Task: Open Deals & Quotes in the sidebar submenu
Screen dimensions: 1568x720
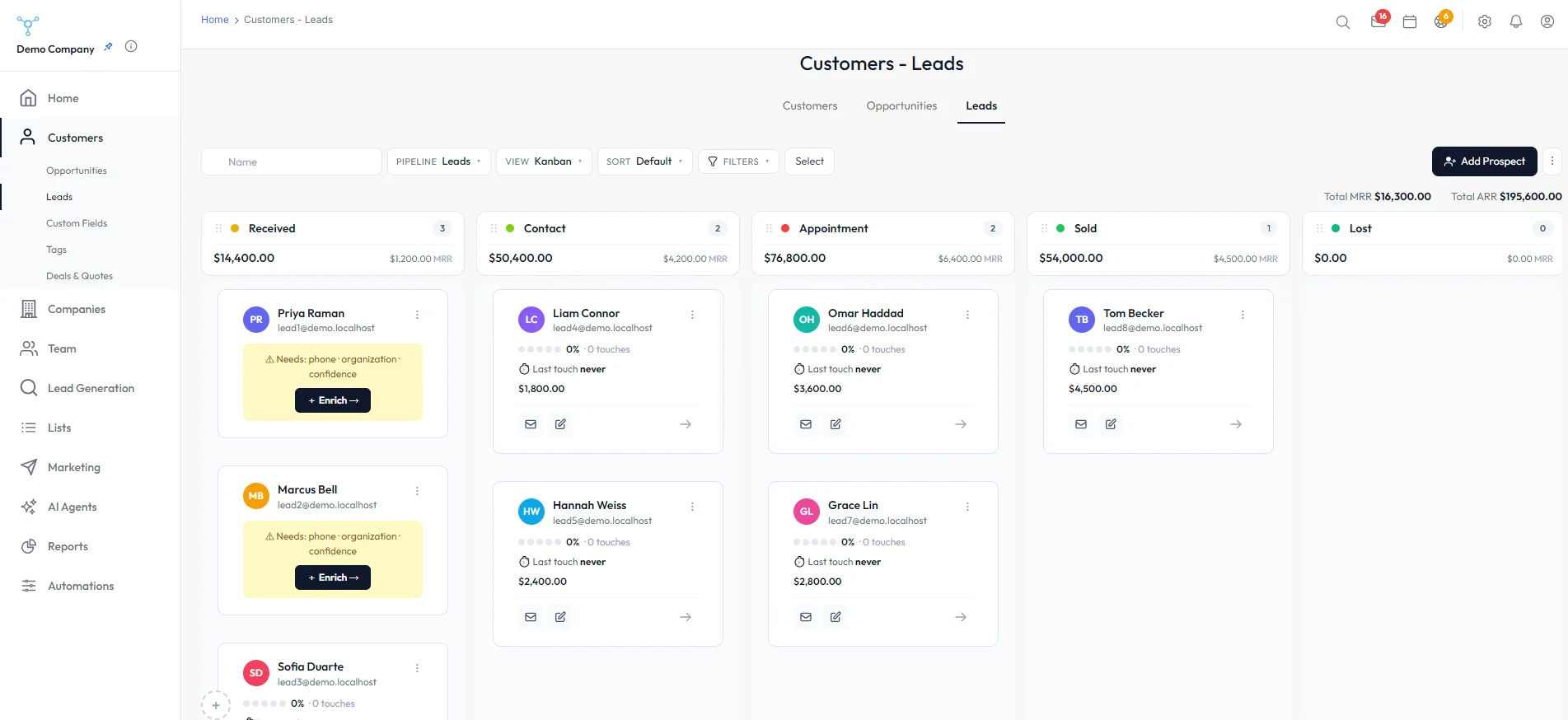Action: point(79,276)
